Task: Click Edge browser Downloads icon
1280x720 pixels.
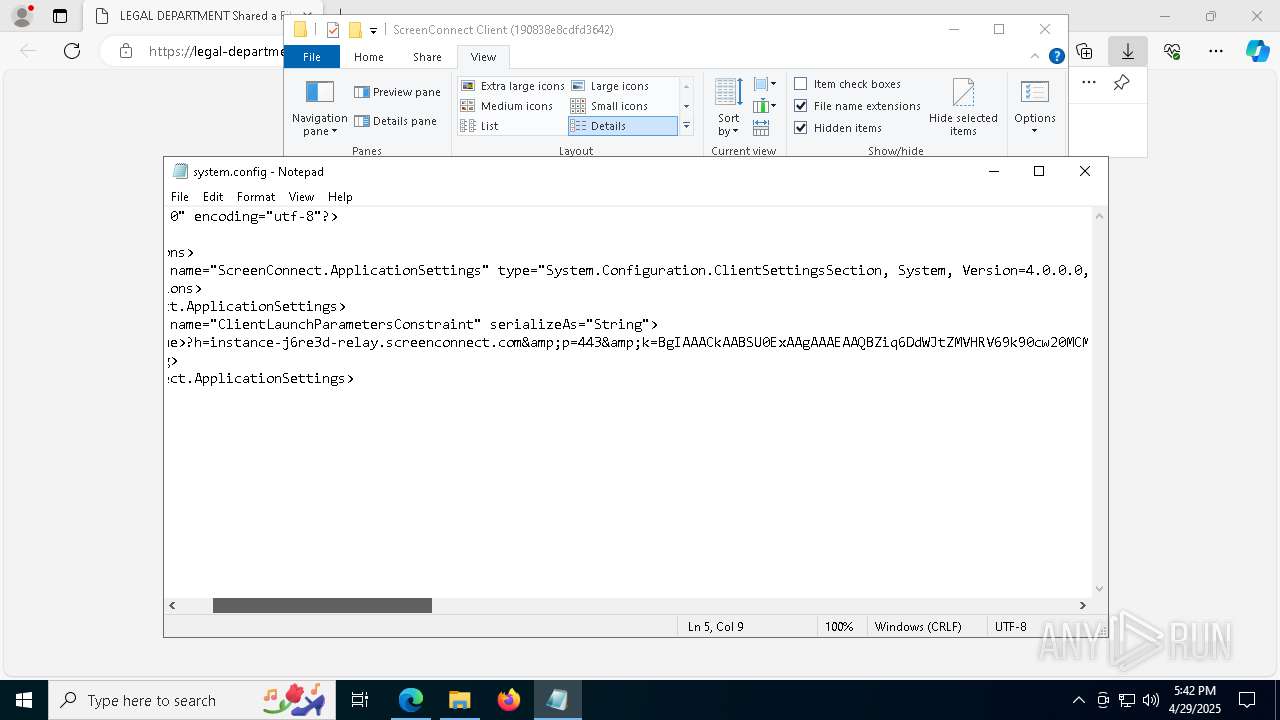Action: pos(1128,51)
